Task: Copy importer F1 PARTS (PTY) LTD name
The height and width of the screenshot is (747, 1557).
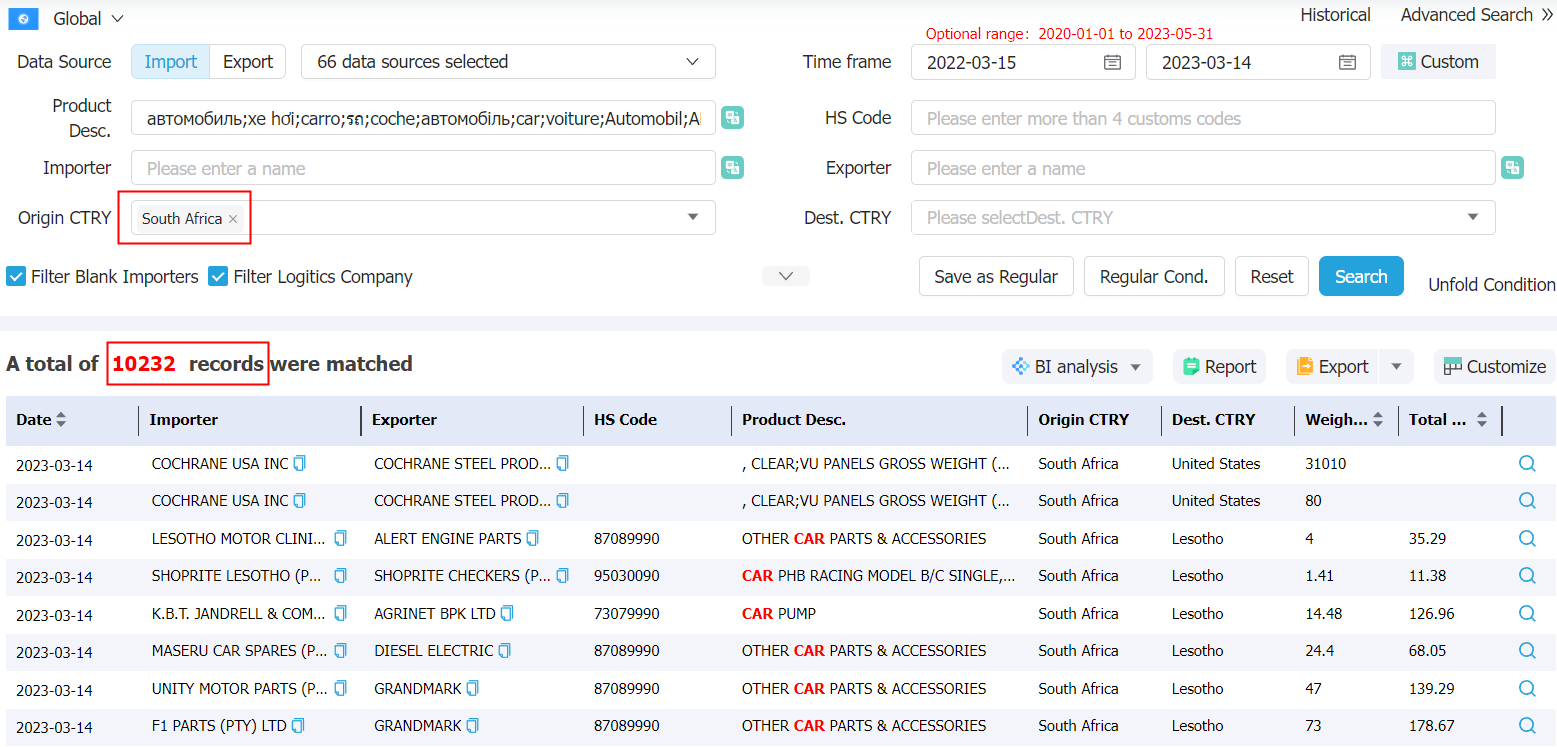Action: click(298, 726)
